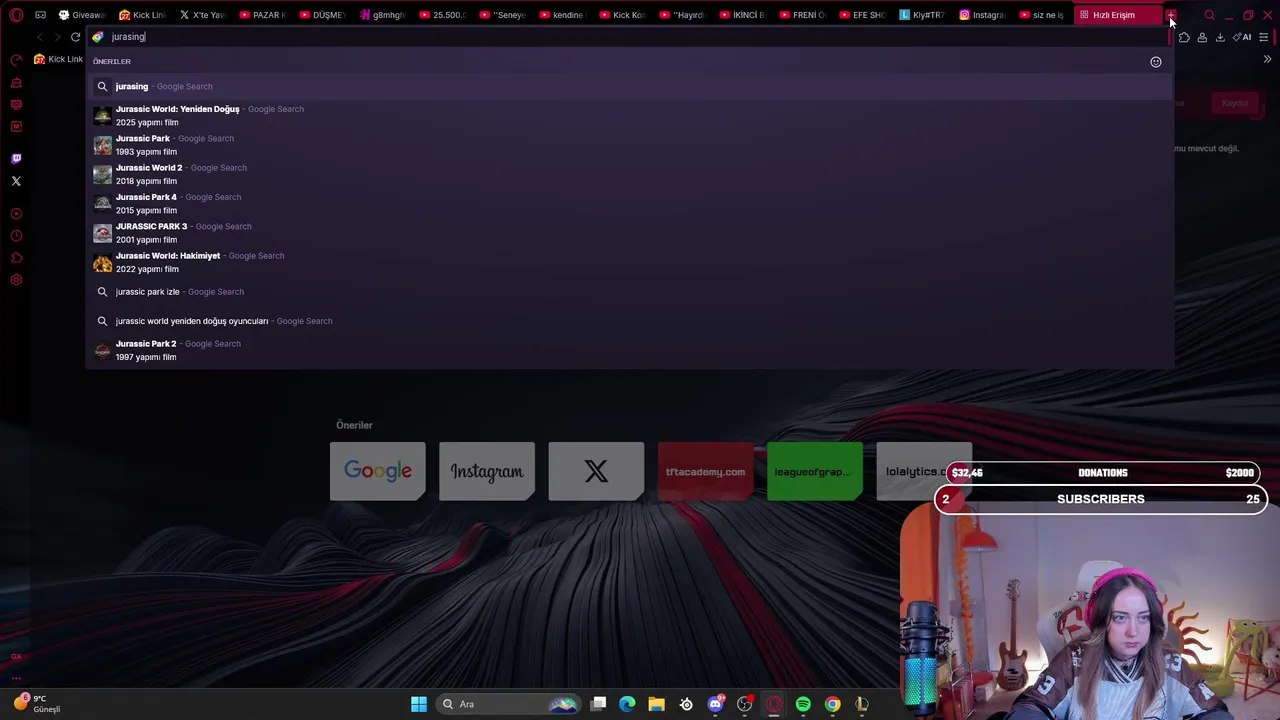Open X (Twitter) panel in sidebar
The width and height of the screenshot is (1280, 720).
16,181
